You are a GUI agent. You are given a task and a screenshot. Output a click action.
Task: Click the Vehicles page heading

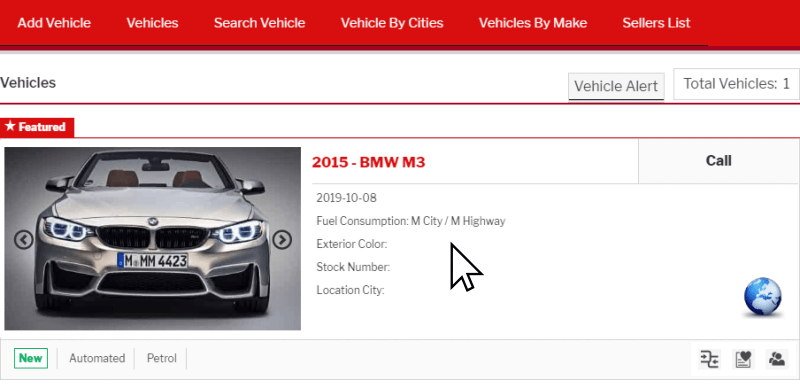click(x=28, y=83)
